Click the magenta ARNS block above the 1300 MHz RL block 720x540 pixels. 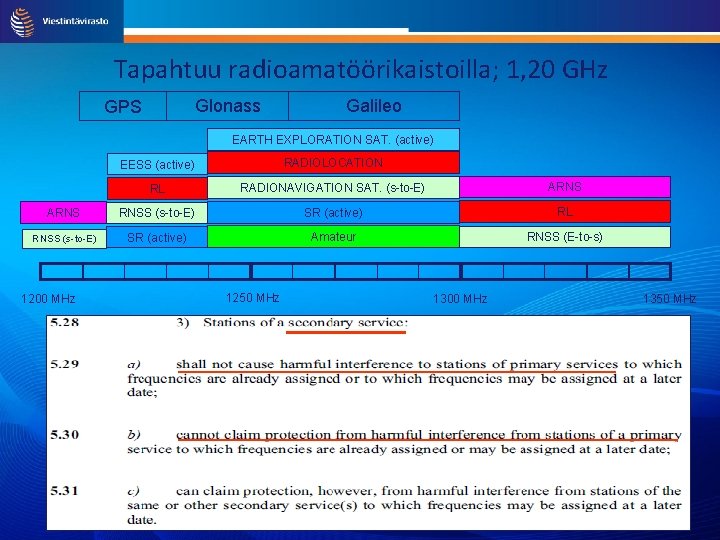pyautogui.click(x=565, y=187)
